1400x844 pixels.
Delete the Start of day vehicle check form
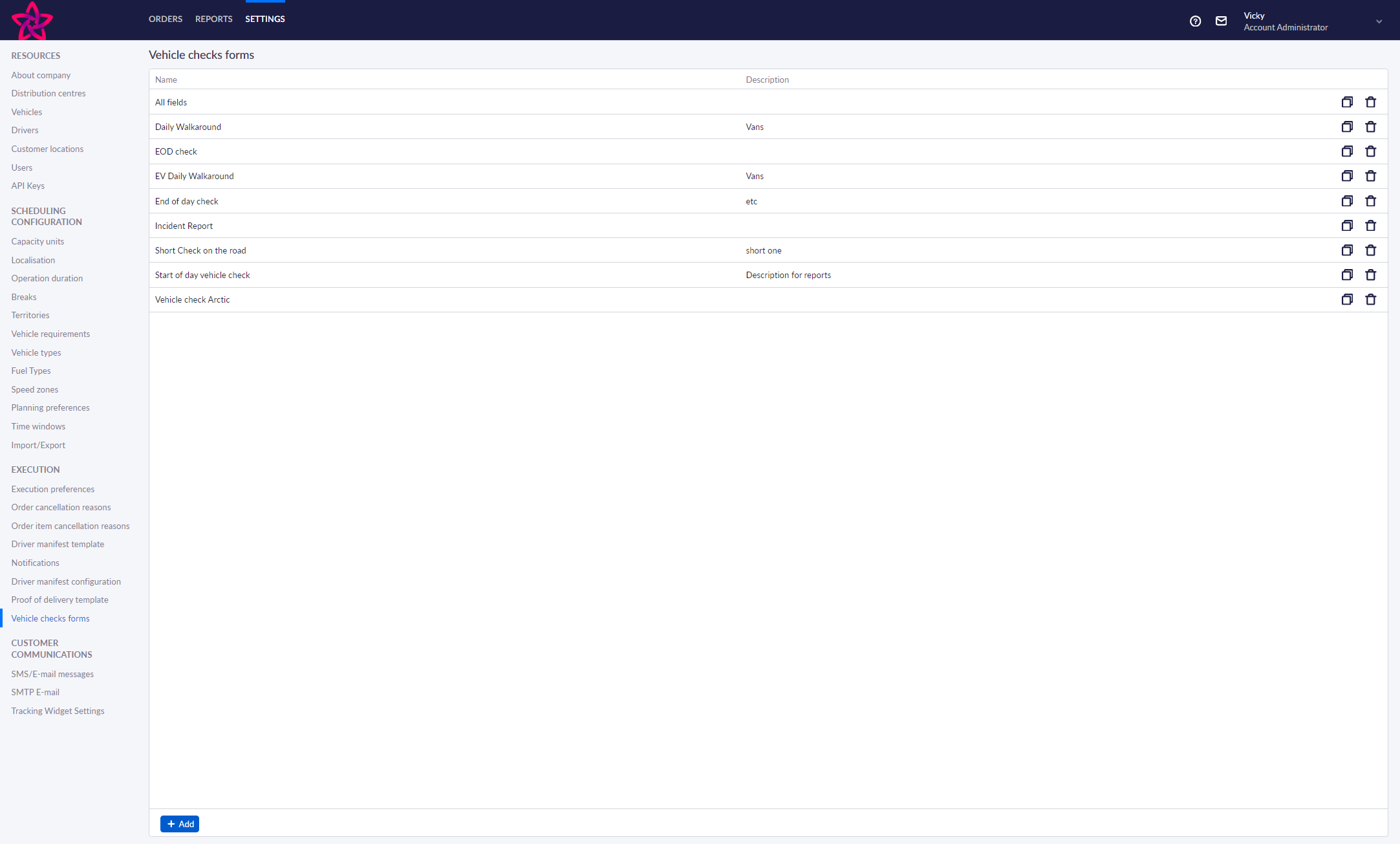[1370, 275]
